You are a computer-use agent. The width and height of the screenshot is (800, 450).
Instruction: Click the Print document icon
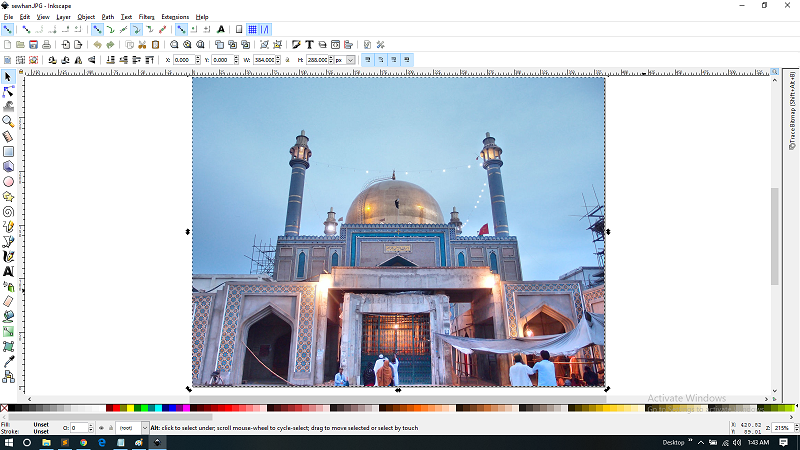(x=46, y=45)
